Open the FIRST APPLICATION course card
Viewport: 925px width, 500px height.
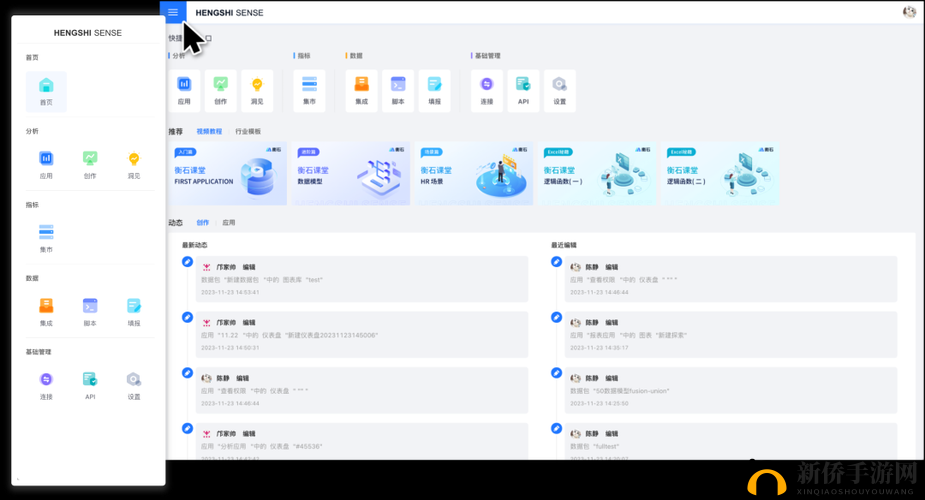pos(228,173)
